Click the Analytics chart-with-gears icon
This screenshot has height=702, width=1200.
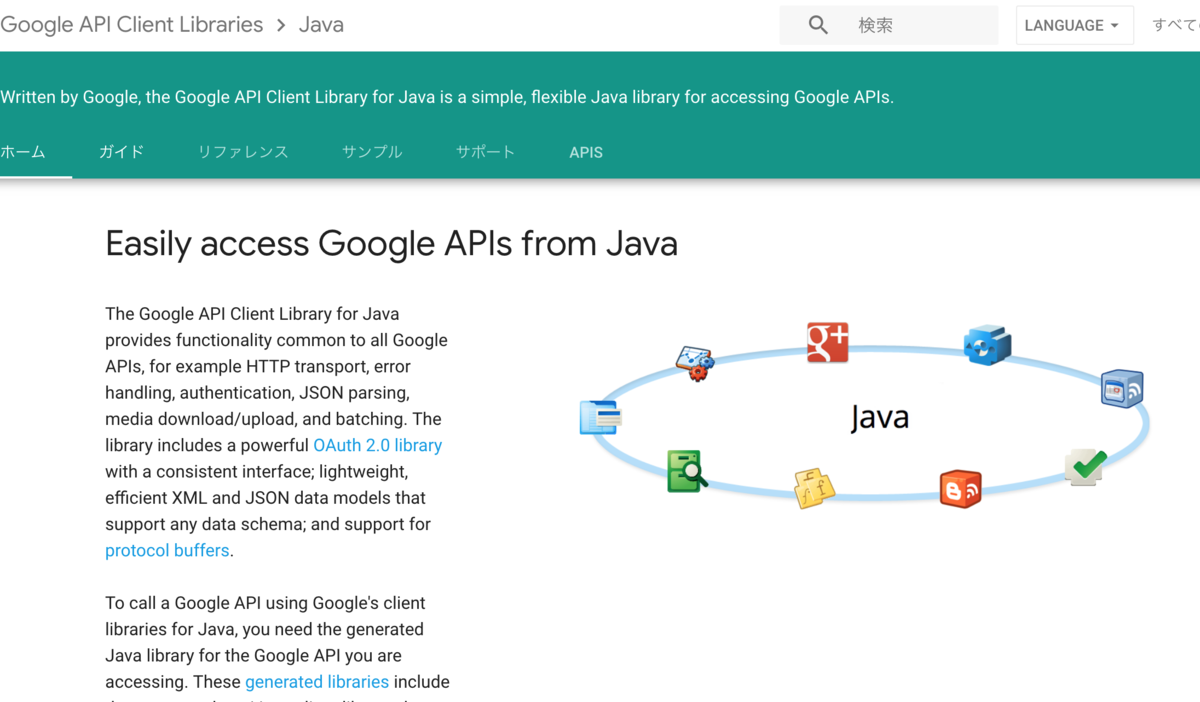coord(693,362)
